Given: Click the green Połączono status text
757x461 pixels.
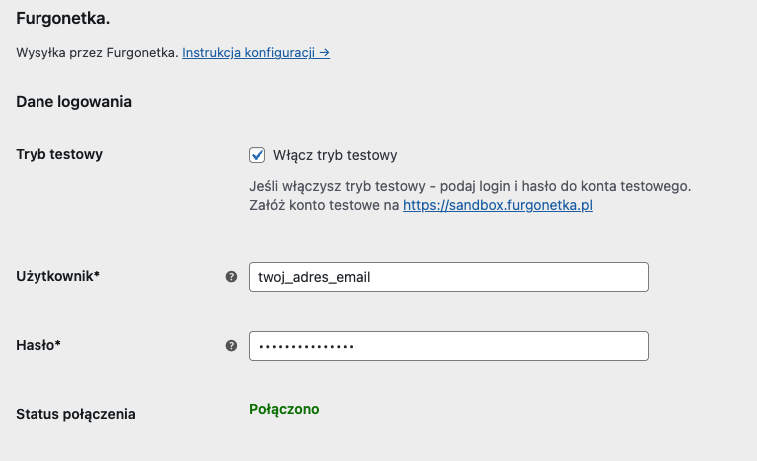Looking at the screenshot, I should click(284, 409).
